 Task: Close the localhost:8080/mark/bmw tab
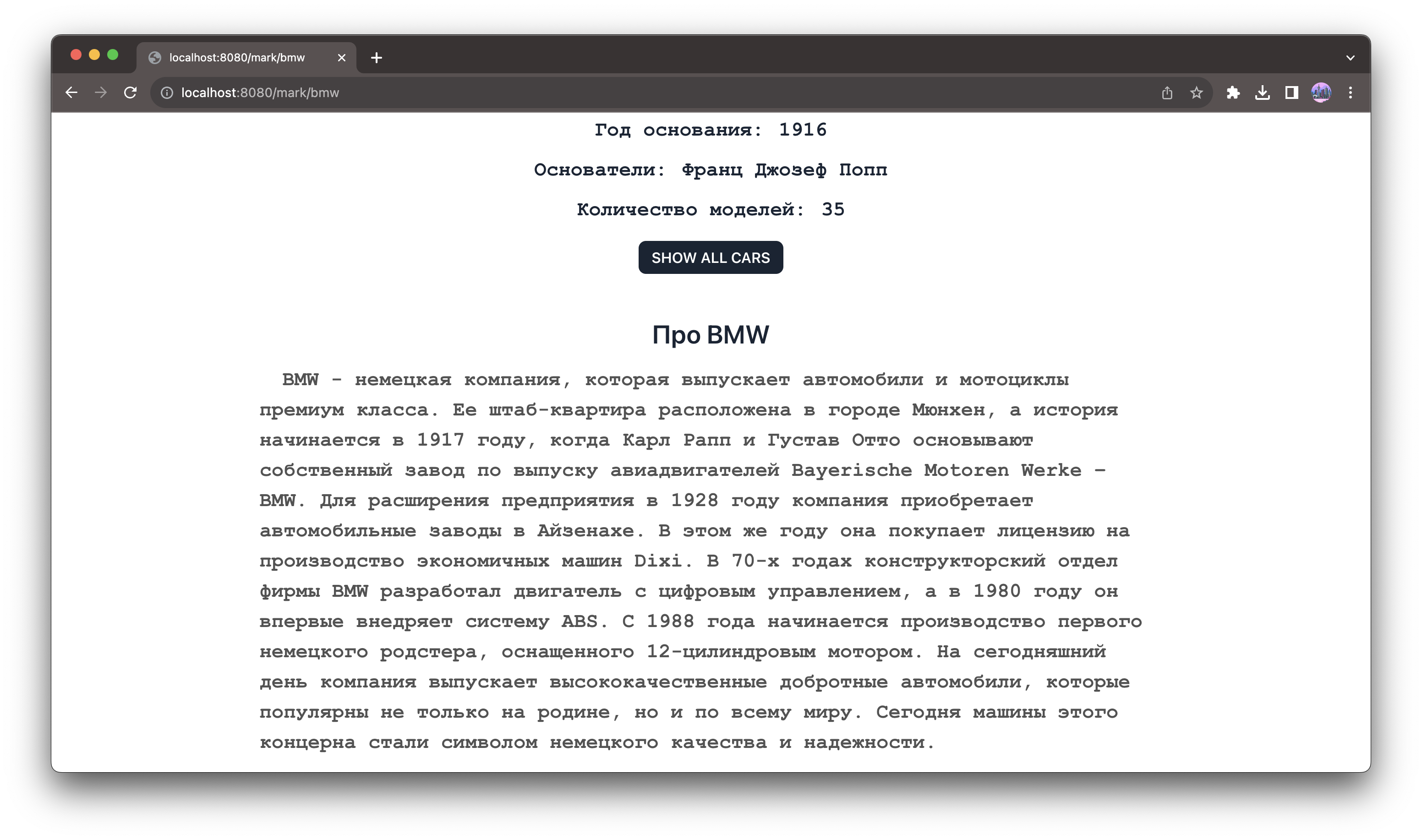pyautogui.click(x=341, y=58)
